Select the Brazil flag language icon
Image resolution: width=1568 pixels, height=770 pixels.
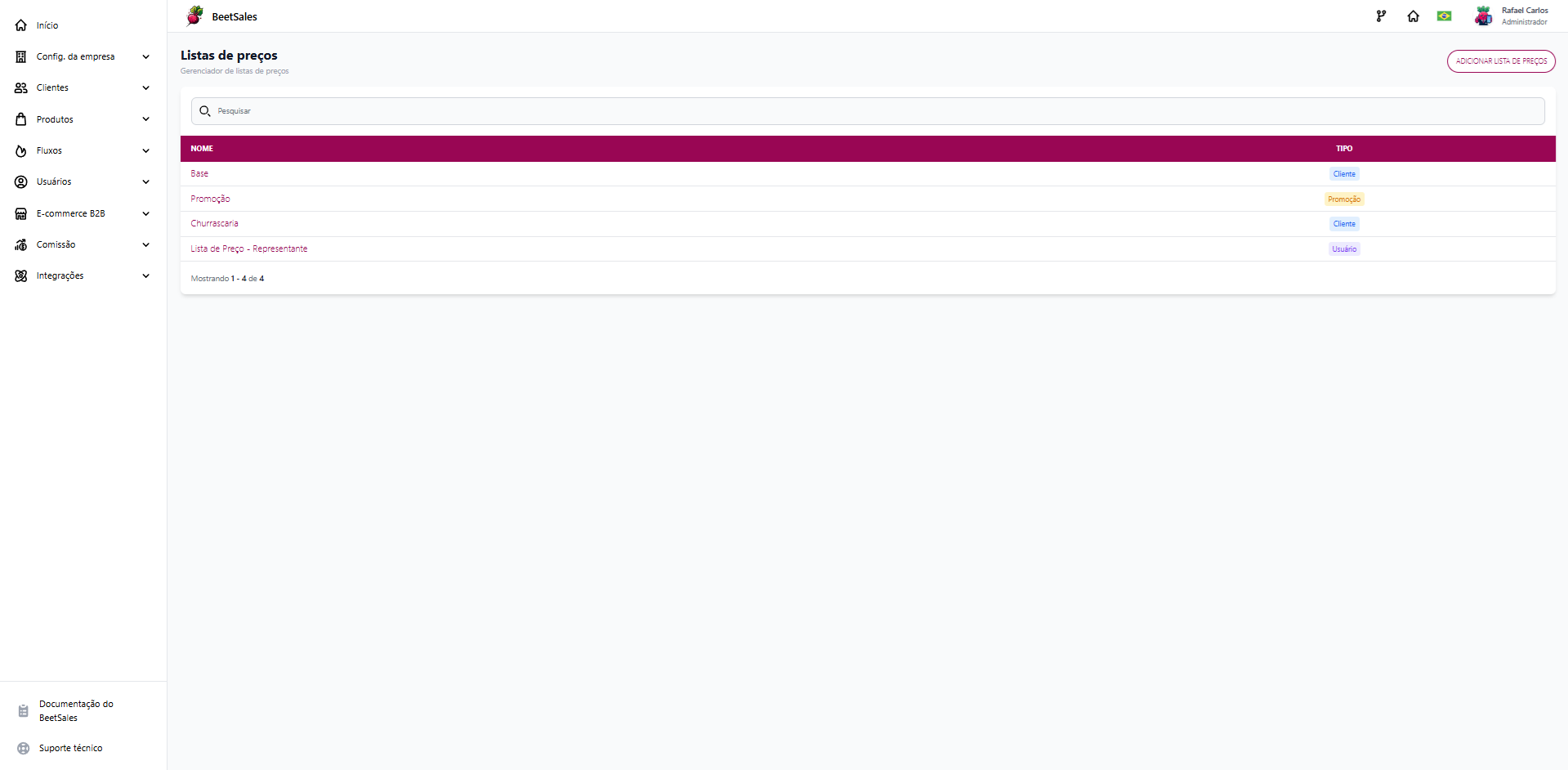coord(1445,16)
